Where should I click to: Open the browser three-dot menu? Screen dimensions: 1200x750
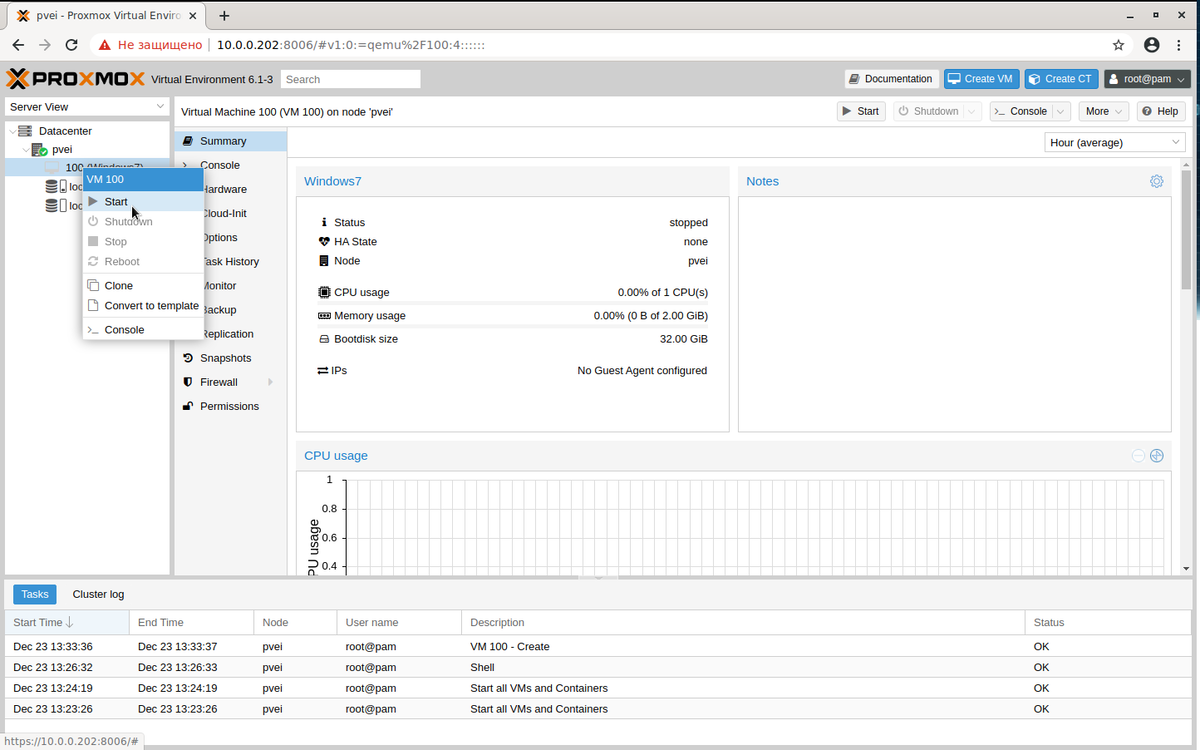pyautogui.click(x=1179, y=45)
